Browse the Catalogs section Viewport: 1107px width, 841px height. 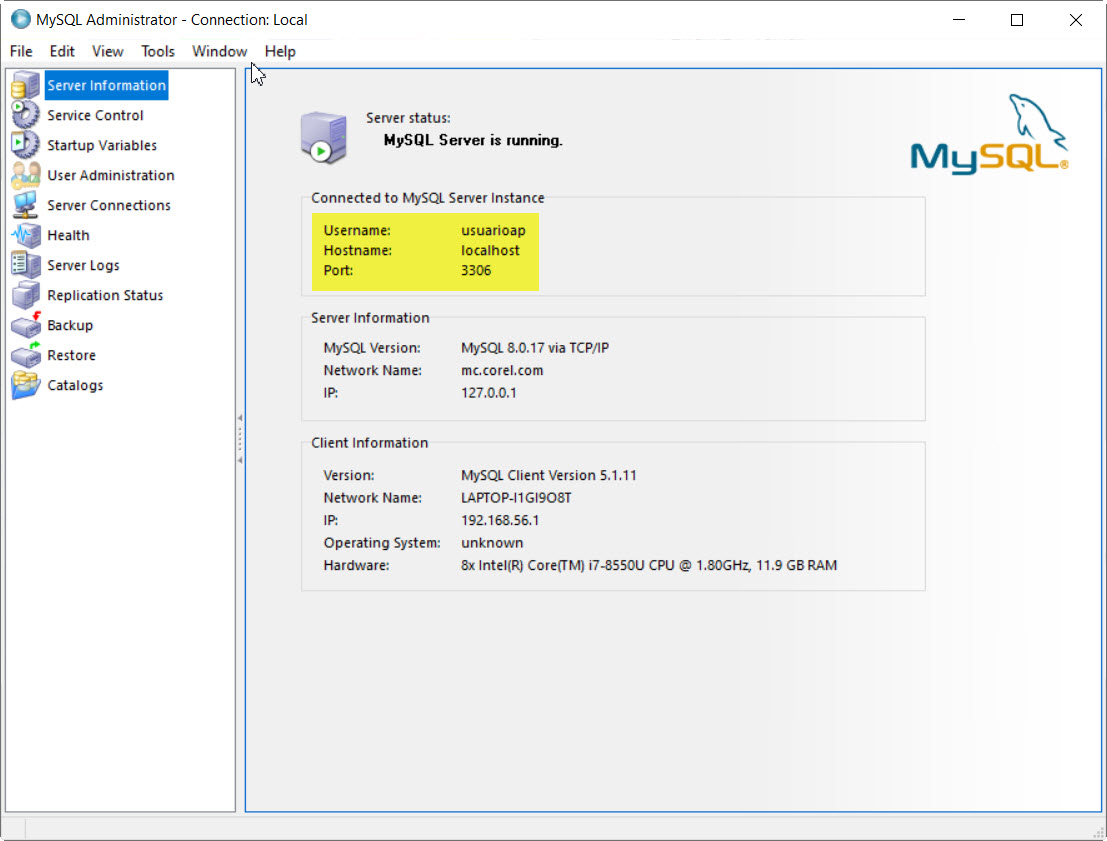coord(75,385)
